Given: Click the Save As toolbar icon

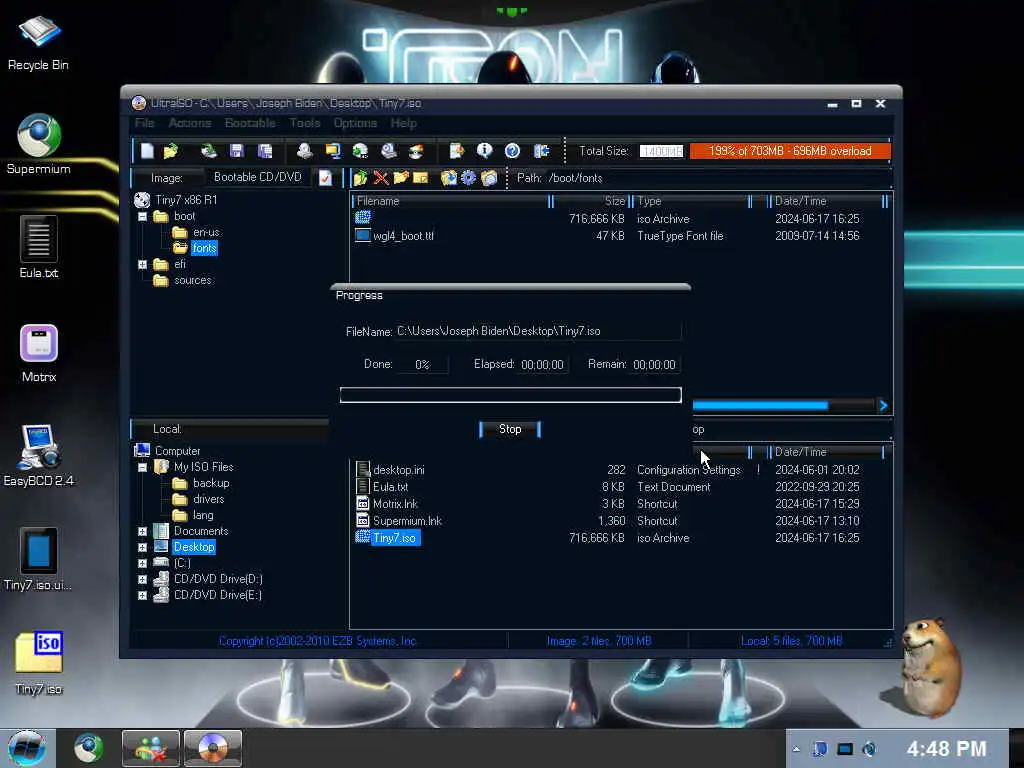Looking at the screenshot, I should pyautogui.click(x=265, y=151).
